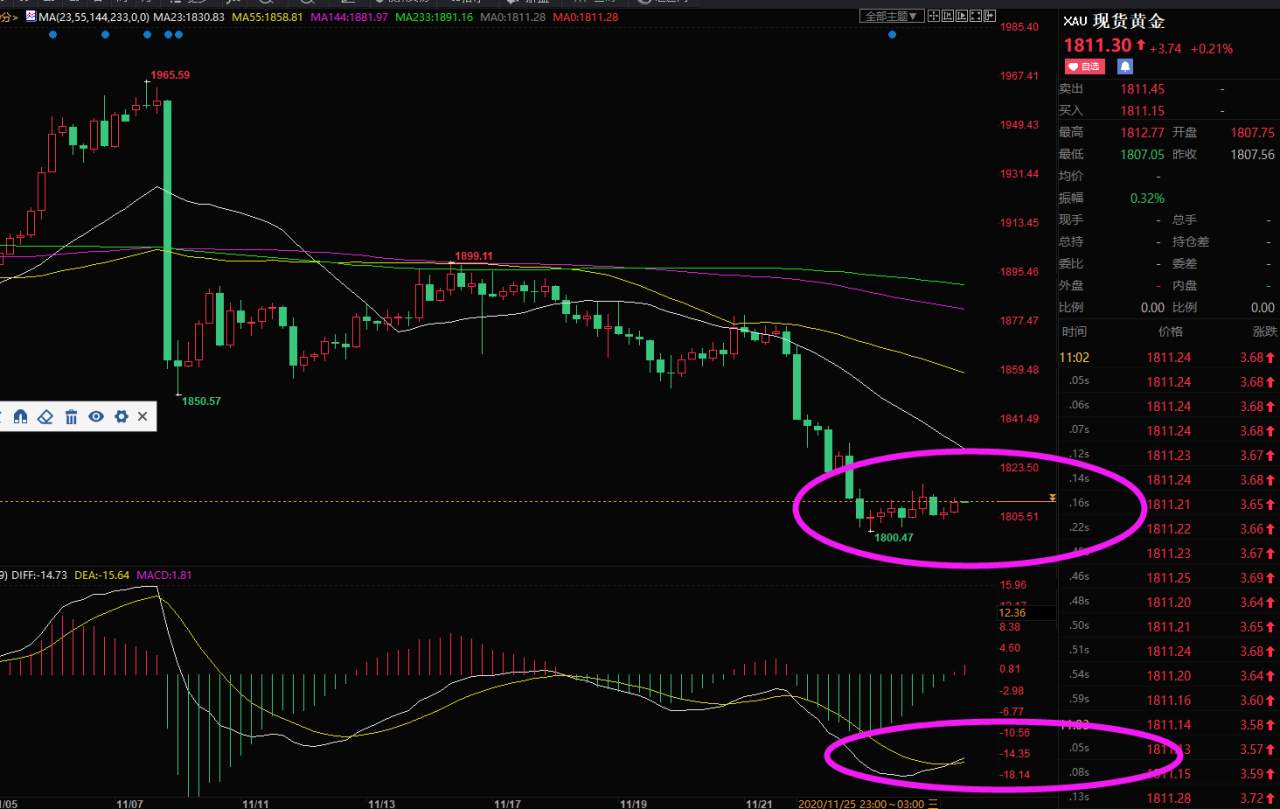Collapse right quote panel arrow icon
The height and width of the screenshot is (809, 1280).
989,16
